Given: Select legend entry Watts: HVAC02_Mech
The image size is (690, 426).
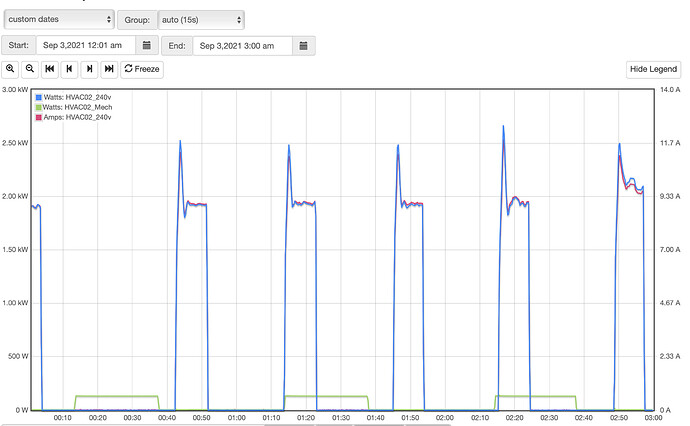Looking at the screenshot, I should point(77,107).
